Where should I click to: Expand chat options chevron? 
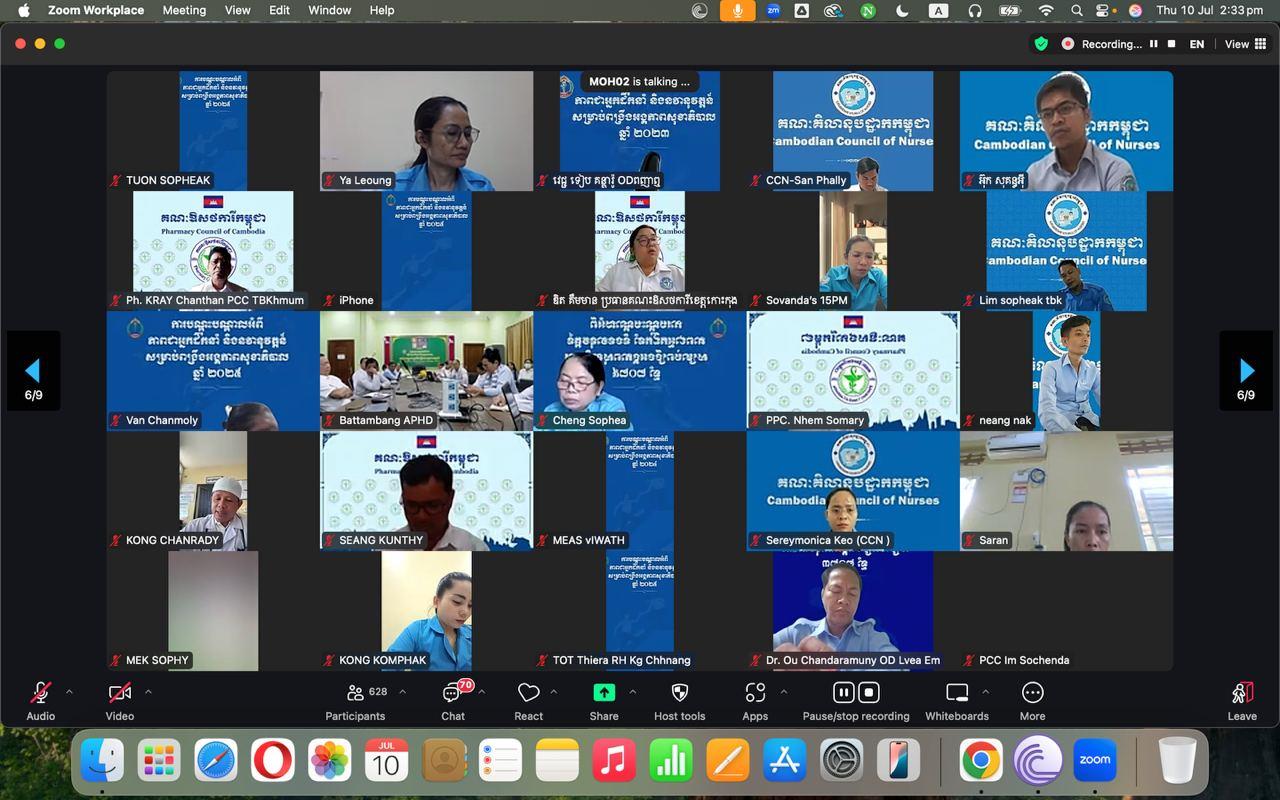[481, 692]
